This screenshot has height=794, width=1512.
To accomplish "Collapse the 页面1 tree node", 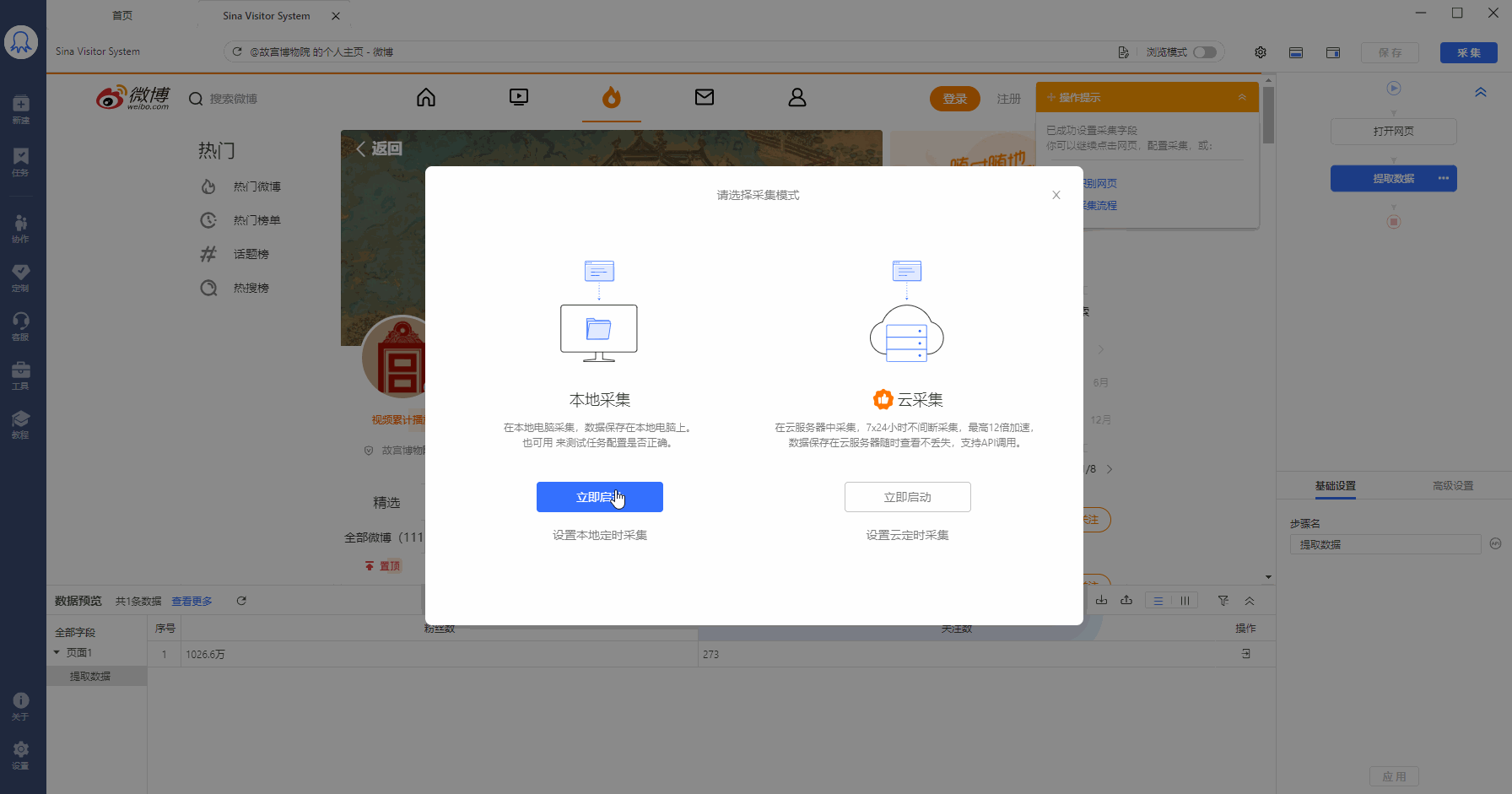I will tap(57, 652).
